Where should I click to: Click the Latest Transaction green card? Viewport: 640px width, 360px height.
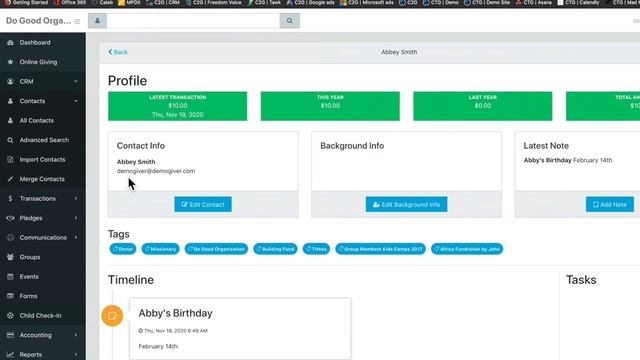[178, 106]
